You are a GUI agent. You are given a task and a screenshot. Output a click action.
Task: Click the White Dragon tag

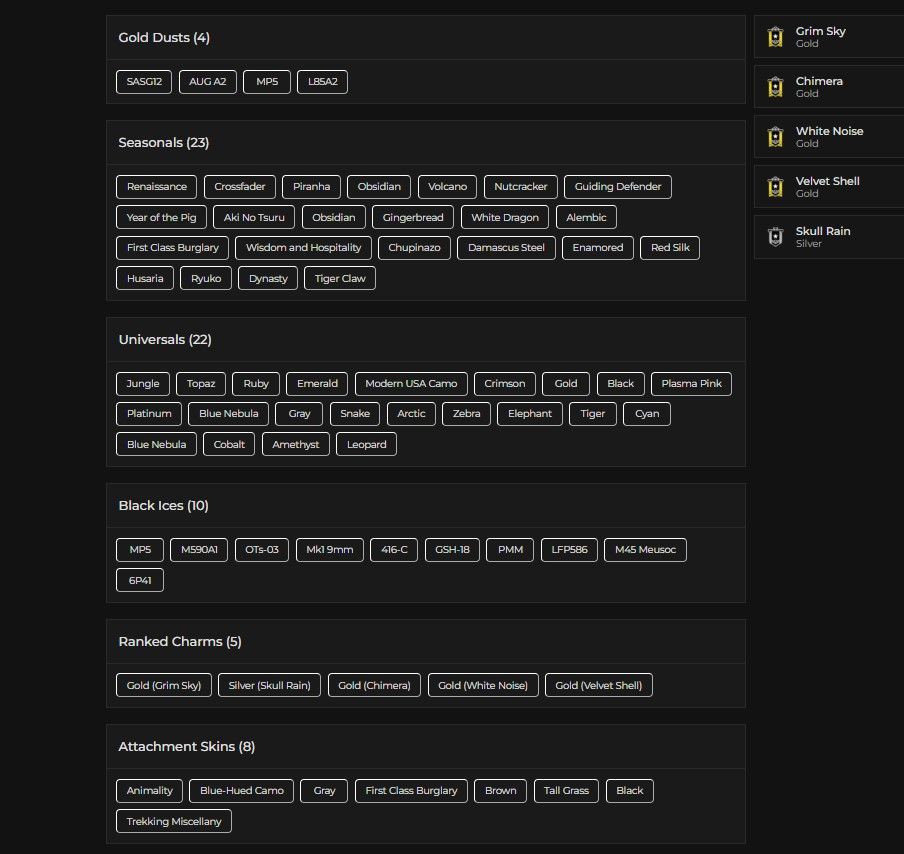pos(504,217)
